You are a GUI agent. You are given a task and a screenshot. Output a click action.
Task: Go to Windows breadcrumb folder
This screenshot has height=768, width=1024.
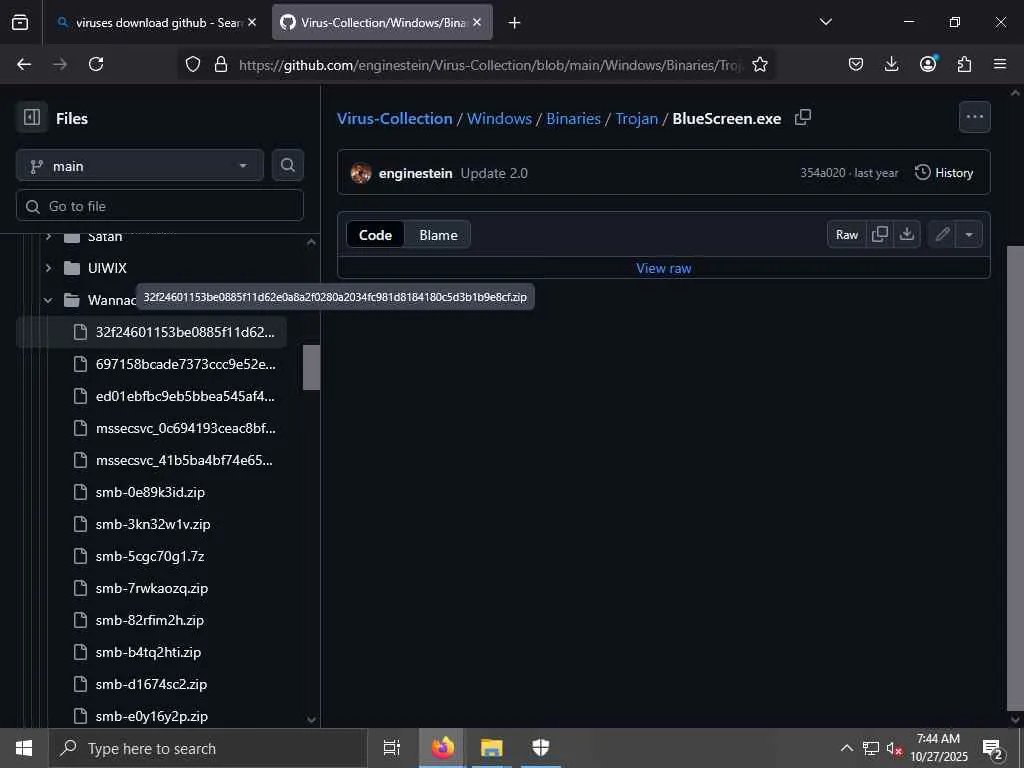[x=499, y=118]
